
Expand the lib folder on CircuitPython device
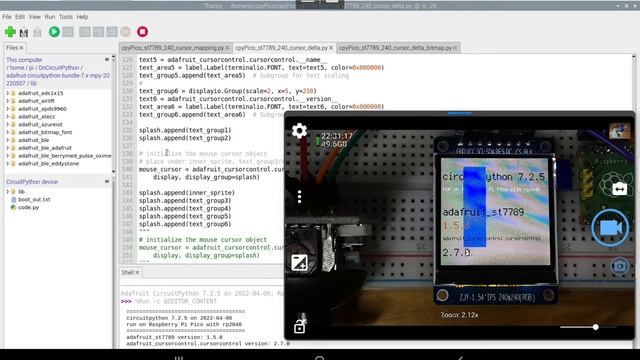(7, 191)
